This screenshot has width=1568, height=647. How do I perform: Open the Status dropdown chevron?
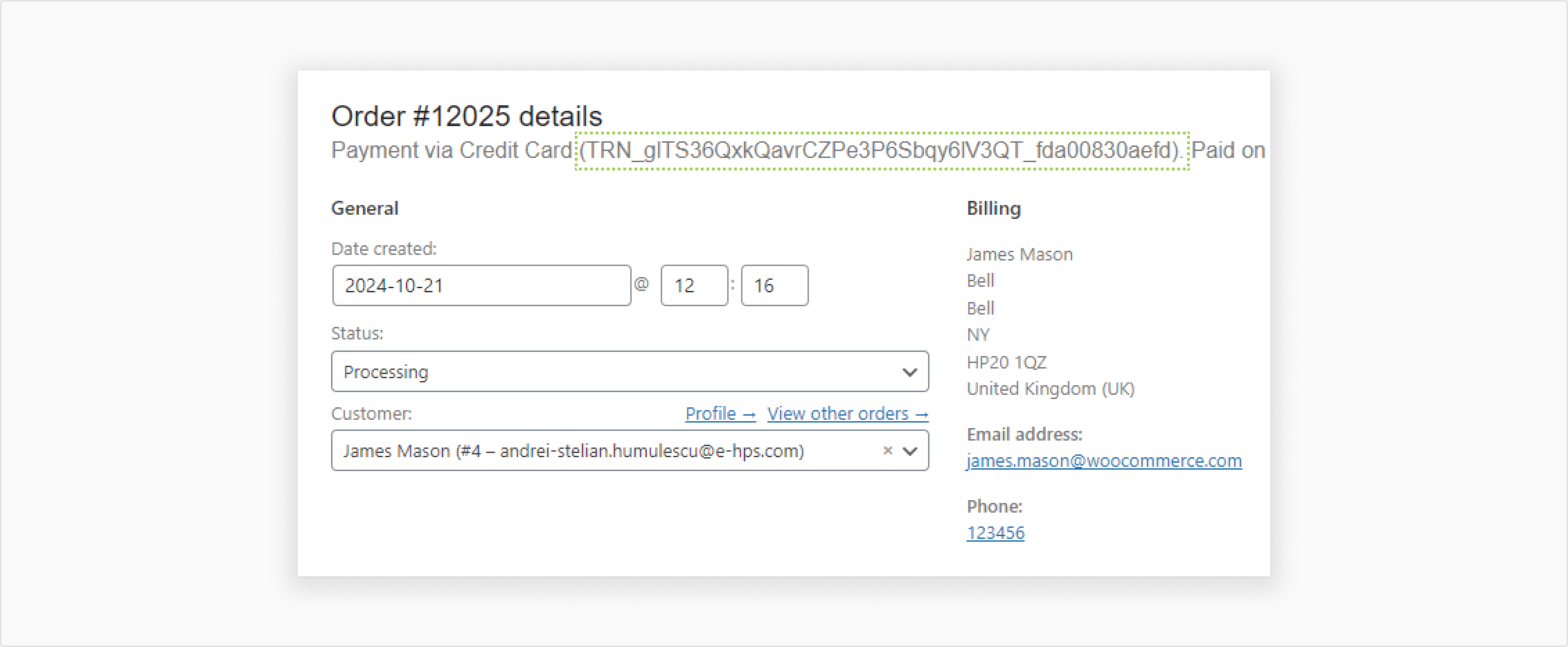tap(909, 372)
